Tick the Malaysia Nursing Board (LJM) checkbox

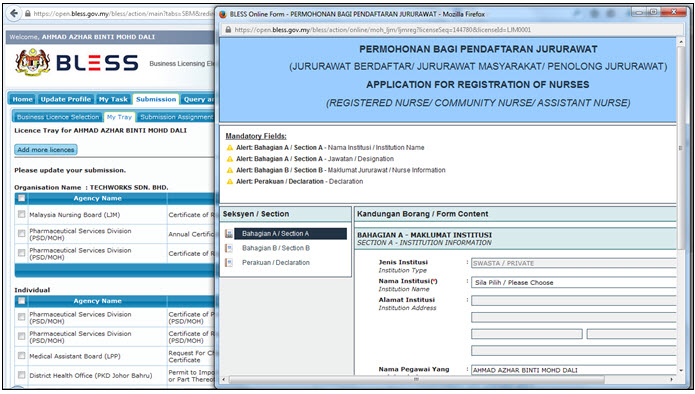(21, 215)
